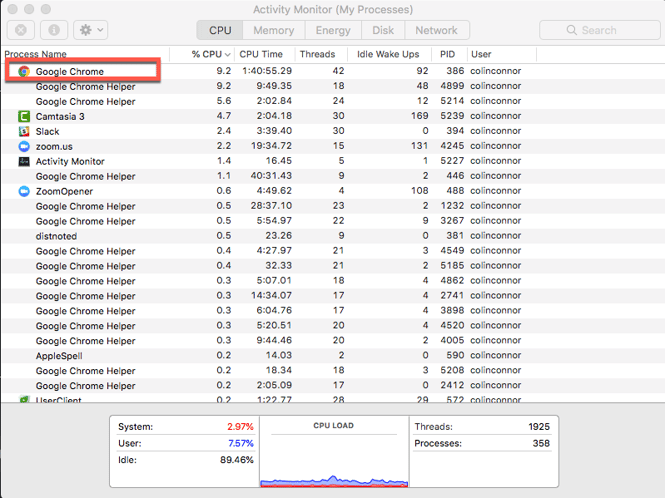Screen dimensions: 665x498
Task: Click the User 7.57% value
Action: (x=240, y=443)
